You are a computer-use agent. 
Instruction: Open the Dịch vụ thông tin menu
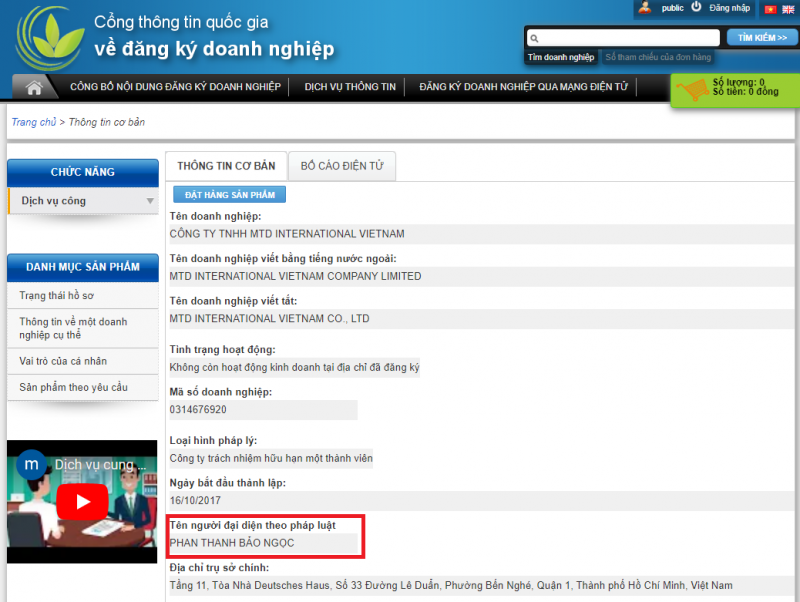click(x=350, y=87)
